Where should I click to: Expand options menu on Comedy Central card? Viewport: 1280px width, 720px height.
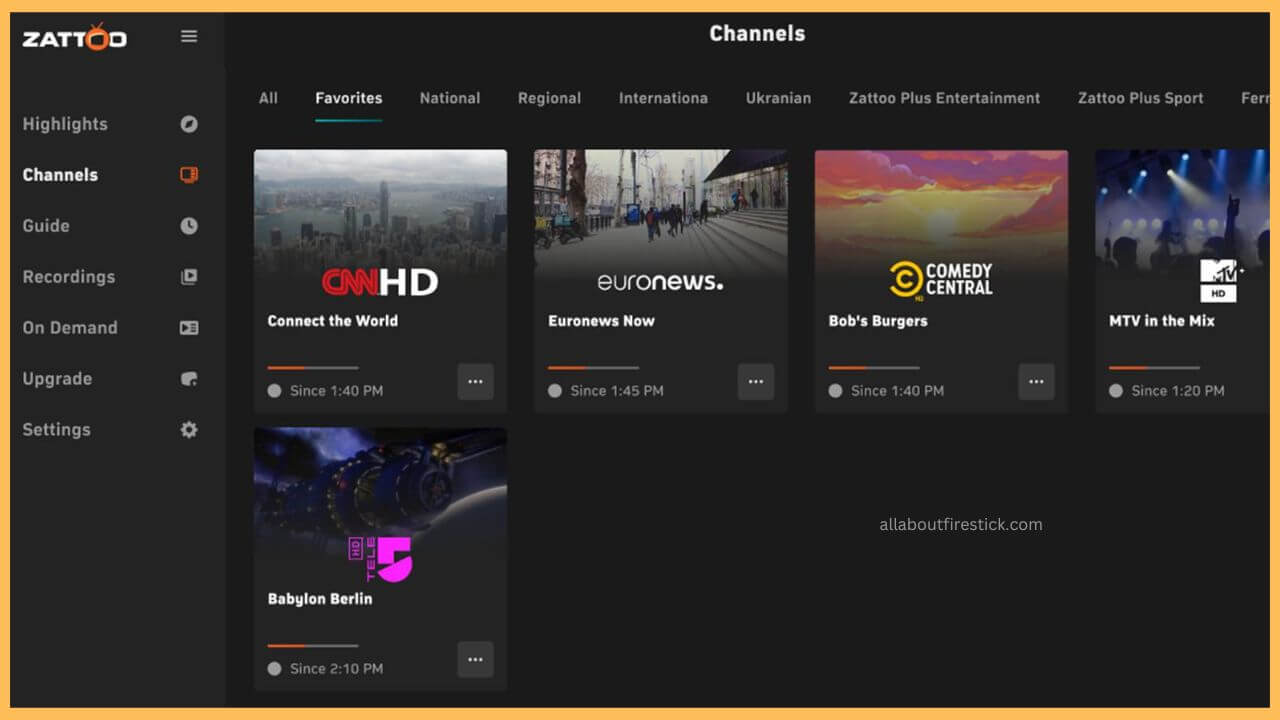1036,382
